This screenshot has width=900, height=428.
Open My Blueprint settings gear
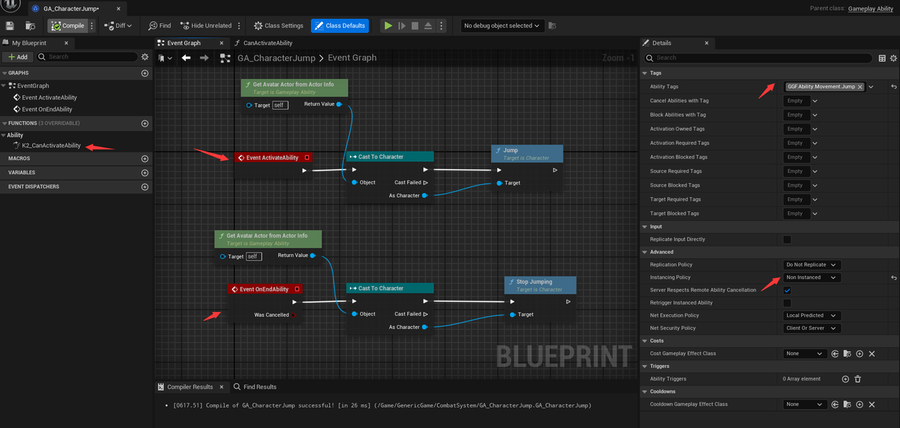point(145,57)
